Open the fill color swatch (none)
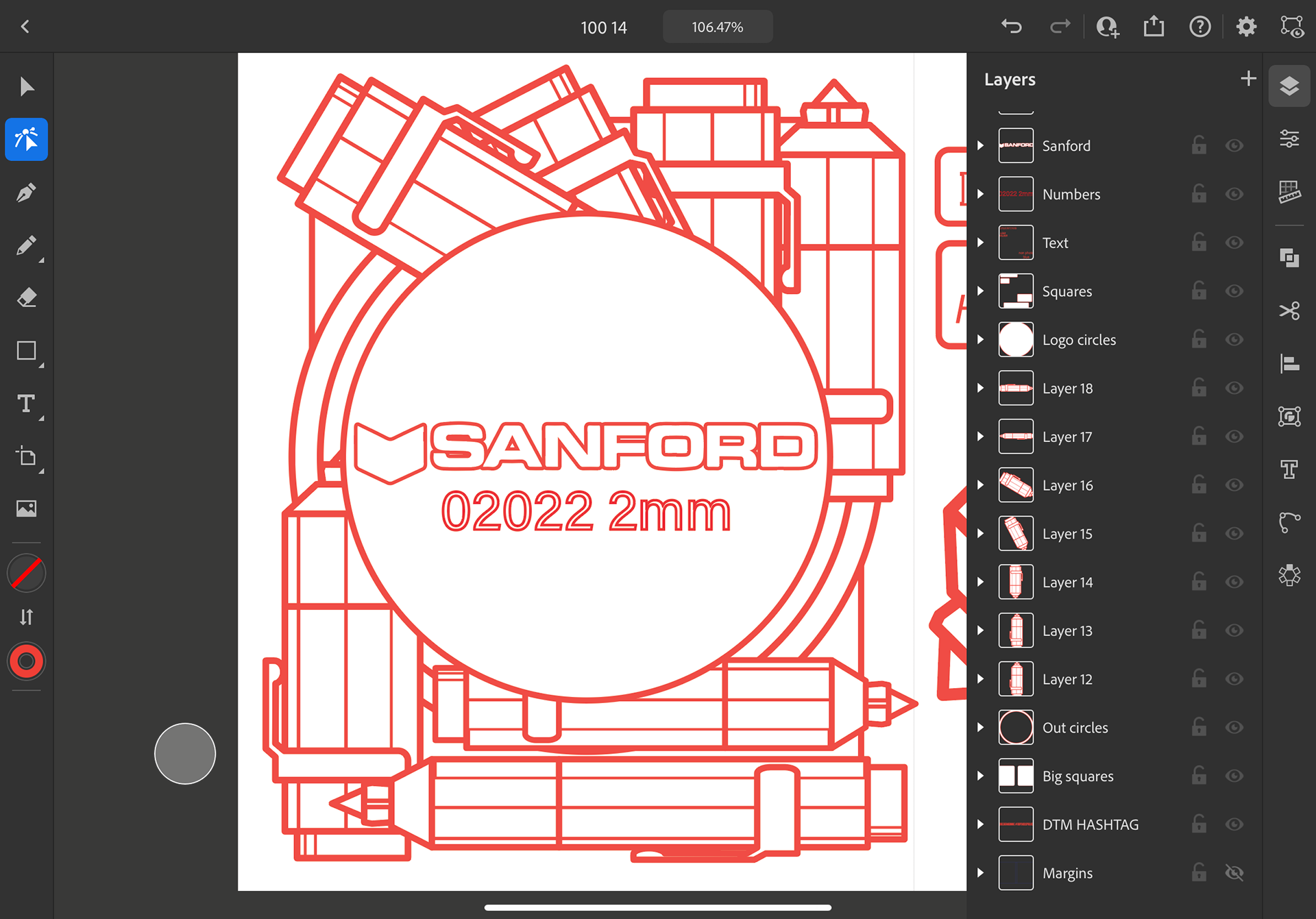 click(27, 573)
